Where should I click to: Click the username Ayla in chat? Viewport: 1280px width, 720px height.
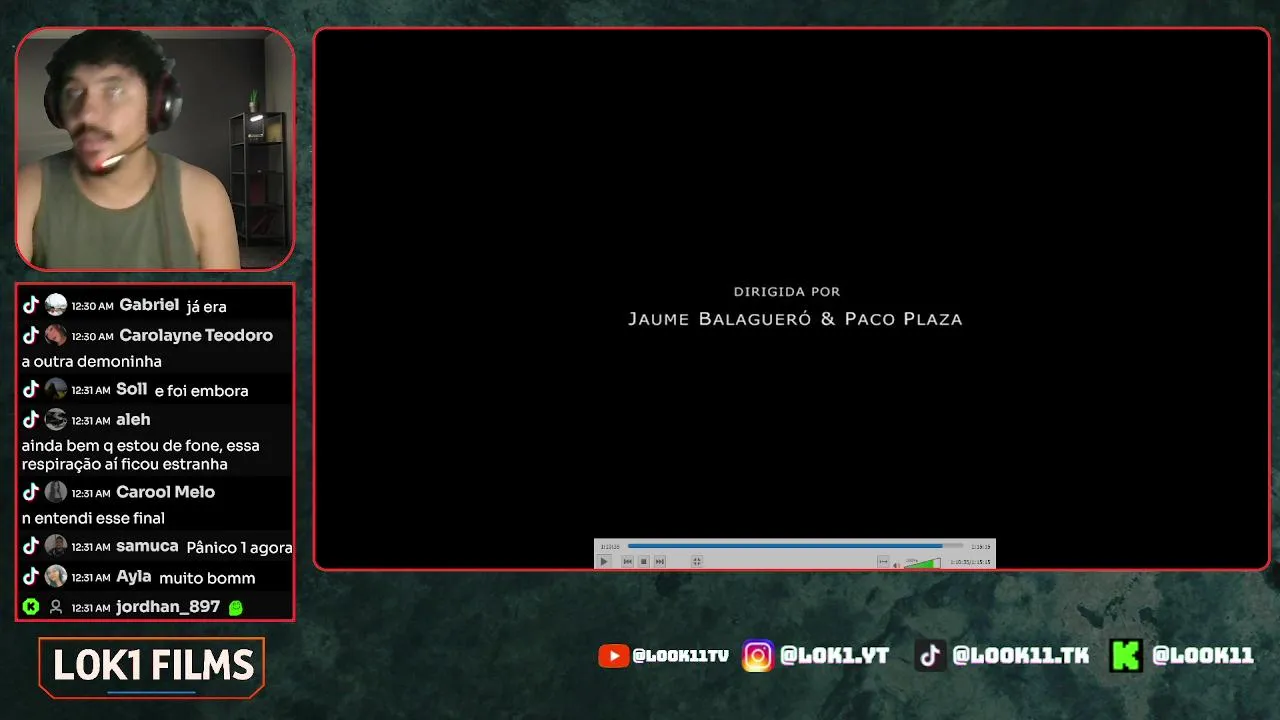click(x=134, y=576)
